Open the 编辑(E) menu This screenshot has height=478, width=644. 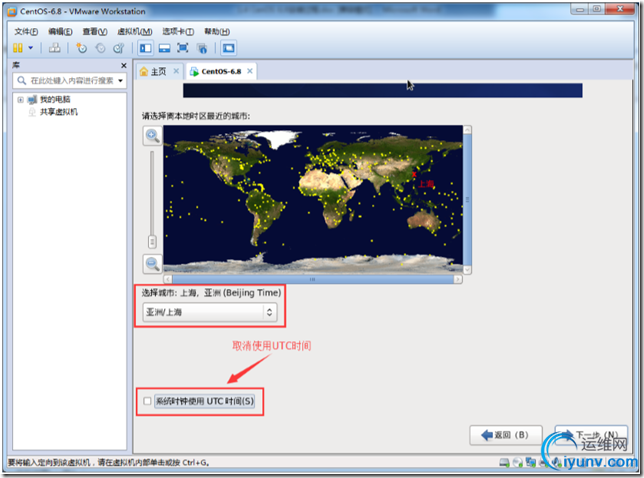(x=60, y=32)
